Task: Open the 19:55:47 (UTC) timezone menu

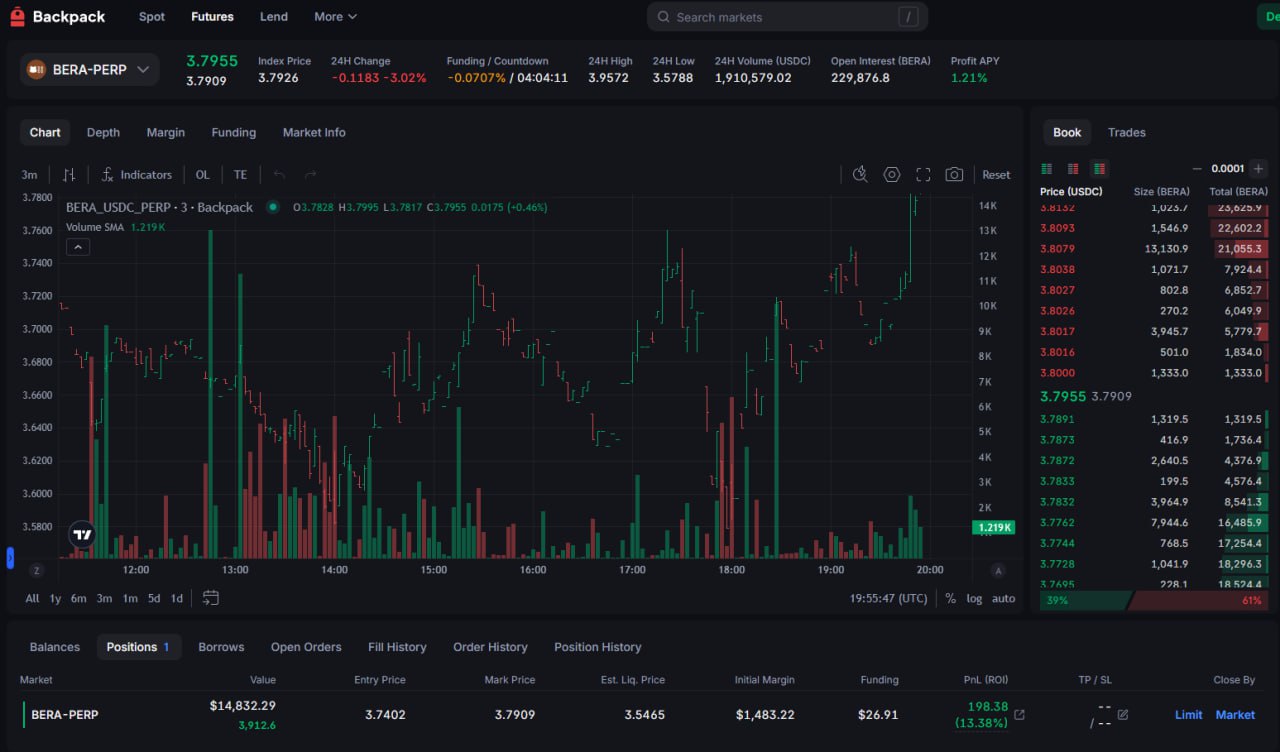Action: (x=889, y=598)
